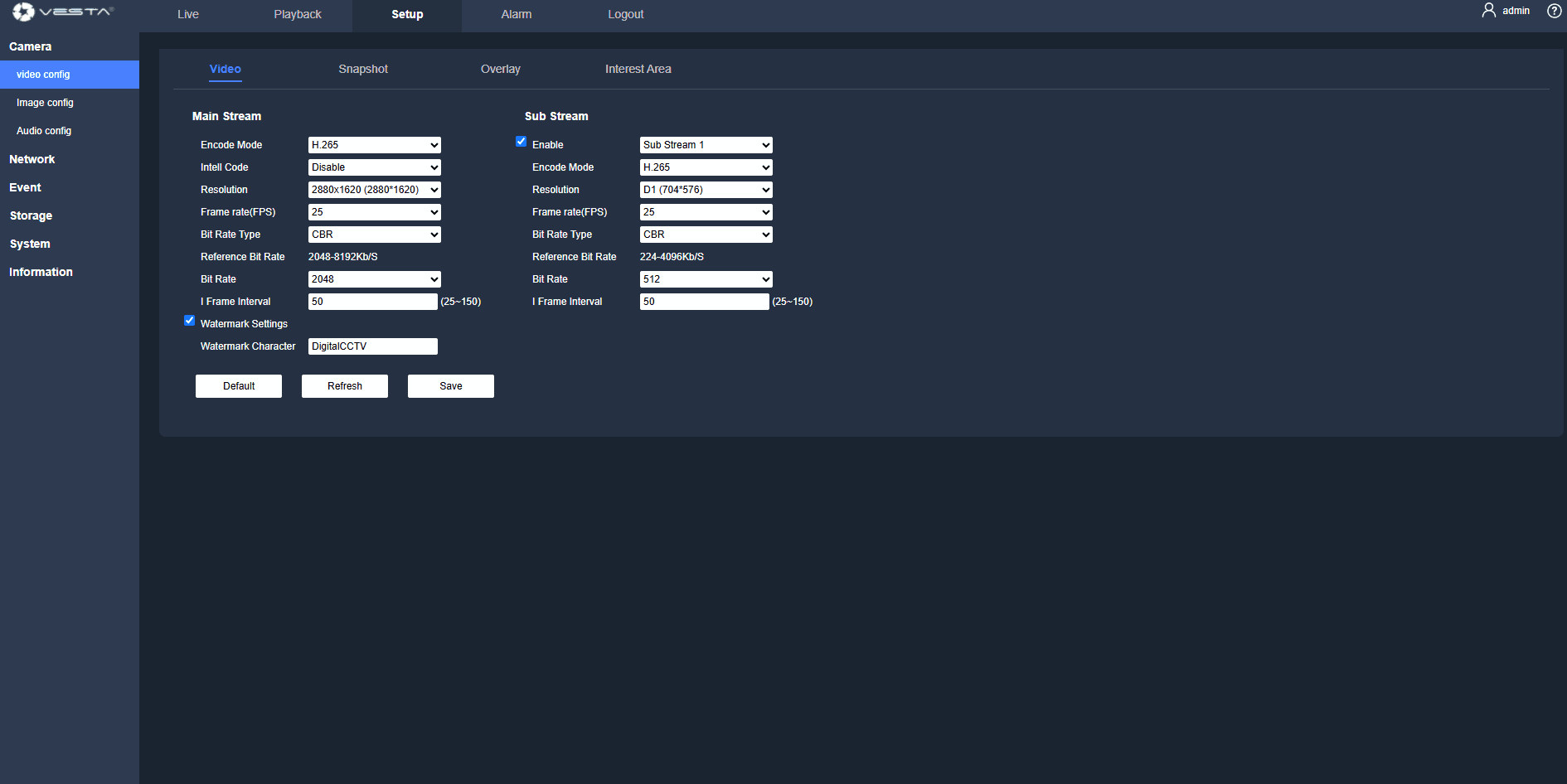The width and height of the screenshot is (1567, 784).
Task: Focus the Main Stream I Frame Interval field
Action: 372,302
